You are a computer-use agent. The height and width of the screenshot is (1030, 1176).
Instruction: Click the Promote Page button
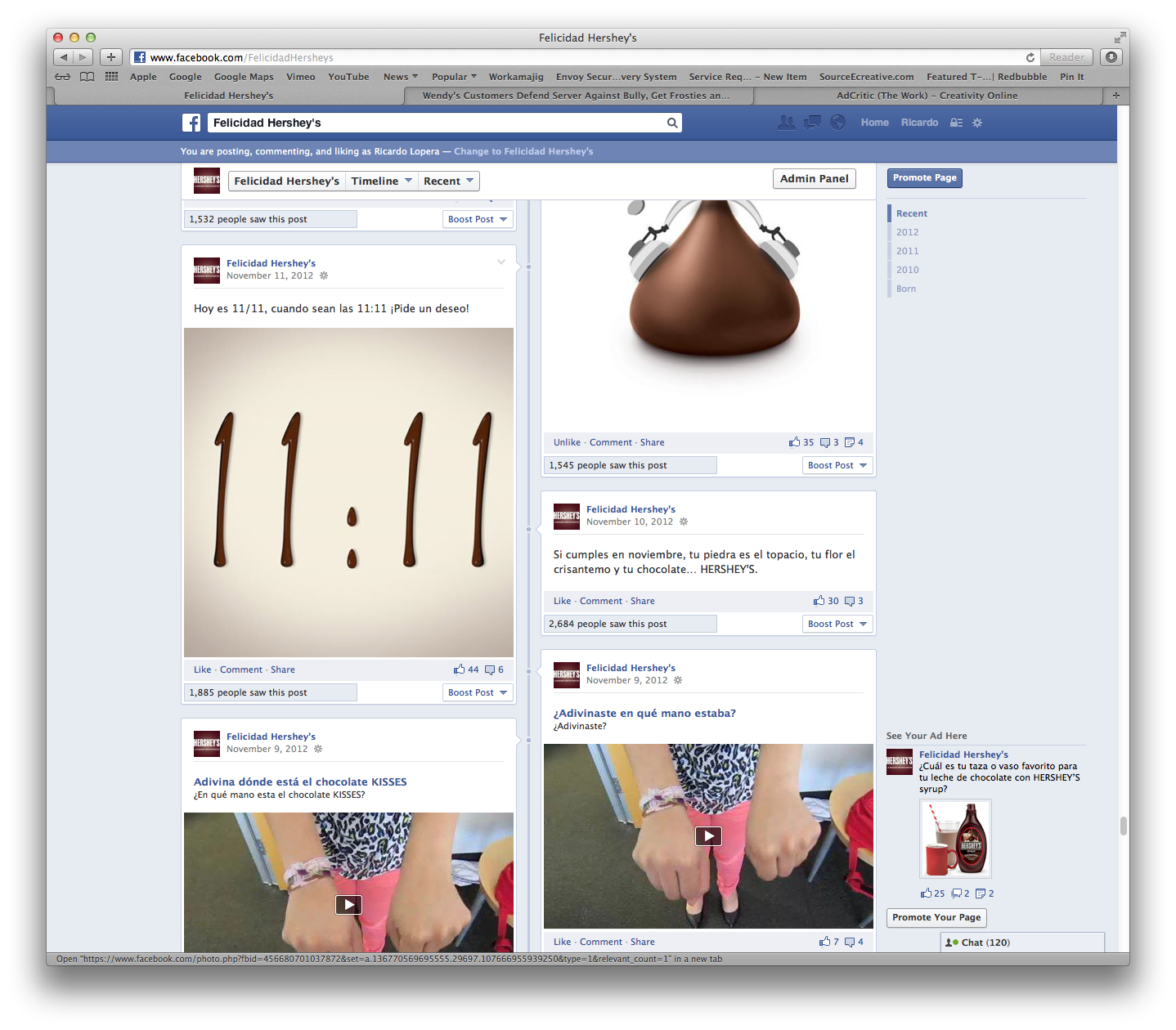pos(924,178)
